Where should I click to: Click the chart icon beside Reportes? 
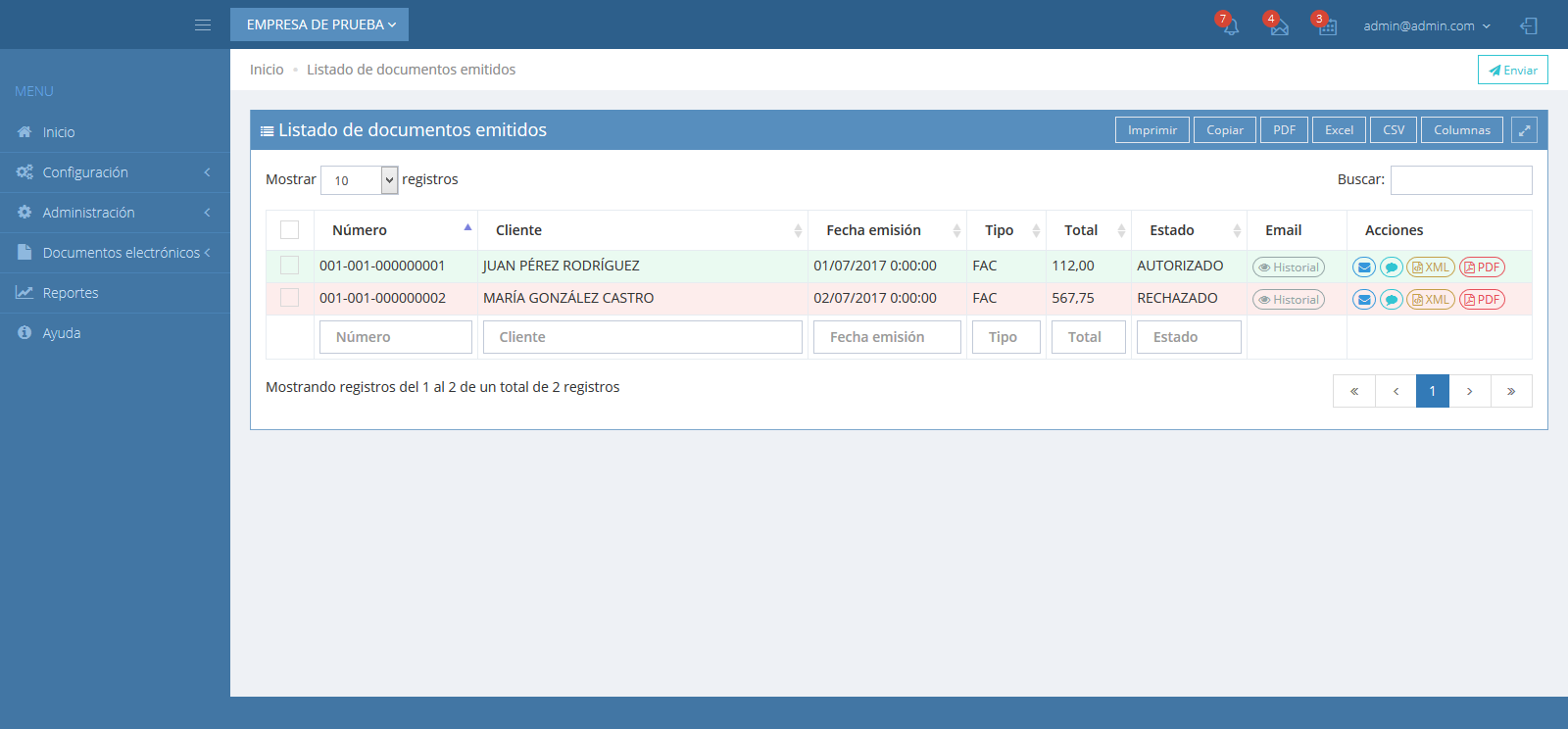tap(24, 292)
